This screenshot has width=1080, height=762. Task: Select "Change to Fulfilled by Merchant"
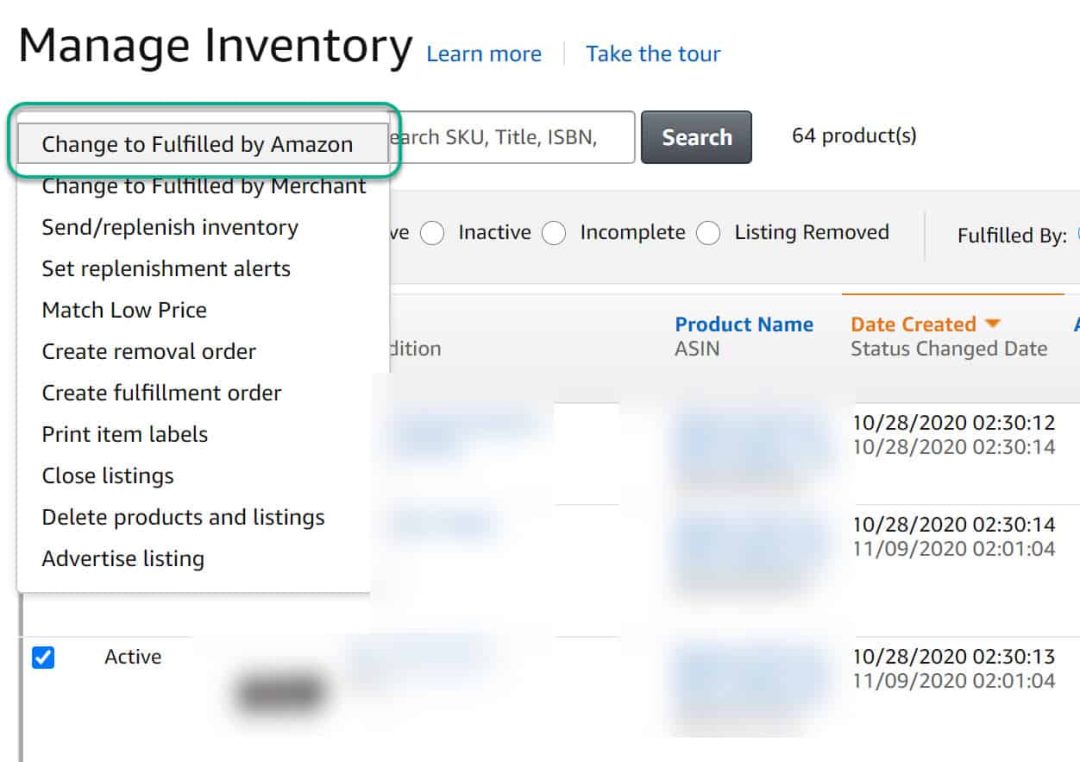click(204, 186)
